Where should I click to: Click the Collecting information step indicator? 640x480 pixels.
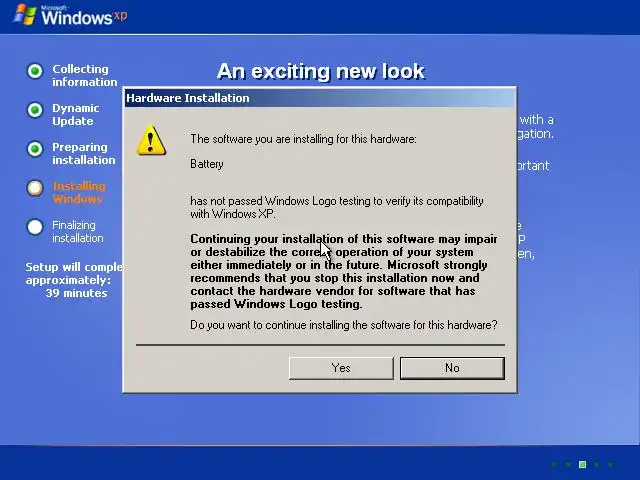pos(35,71)
